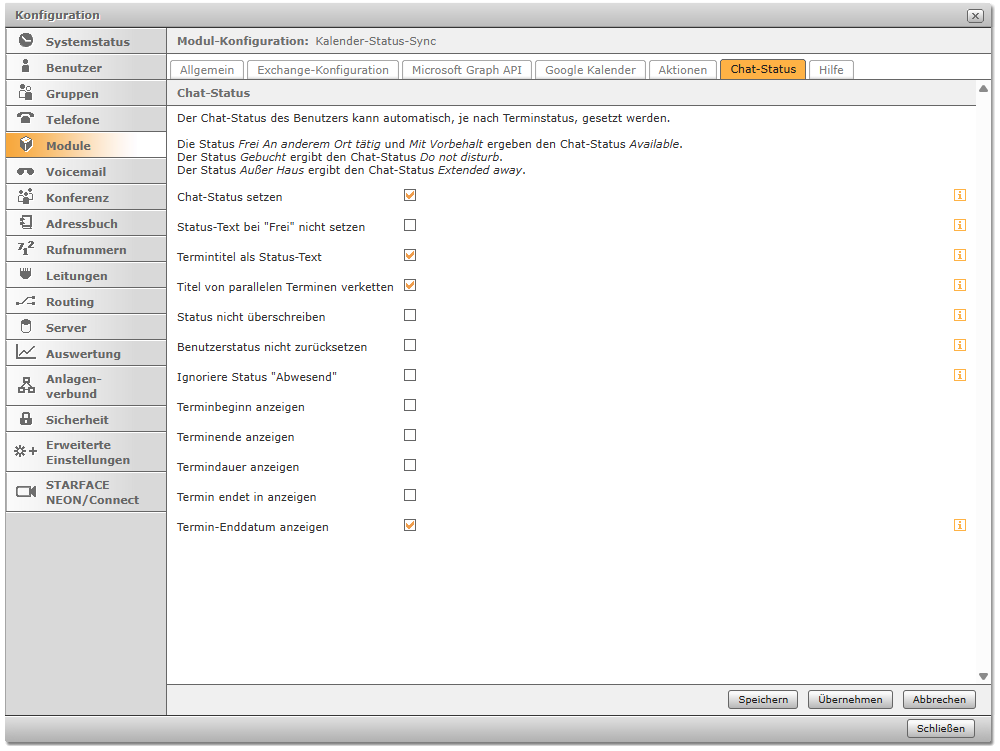Uncheck Termintitel als Status-Text
This screenshot has width=1000, height=751.
[410, 255]
